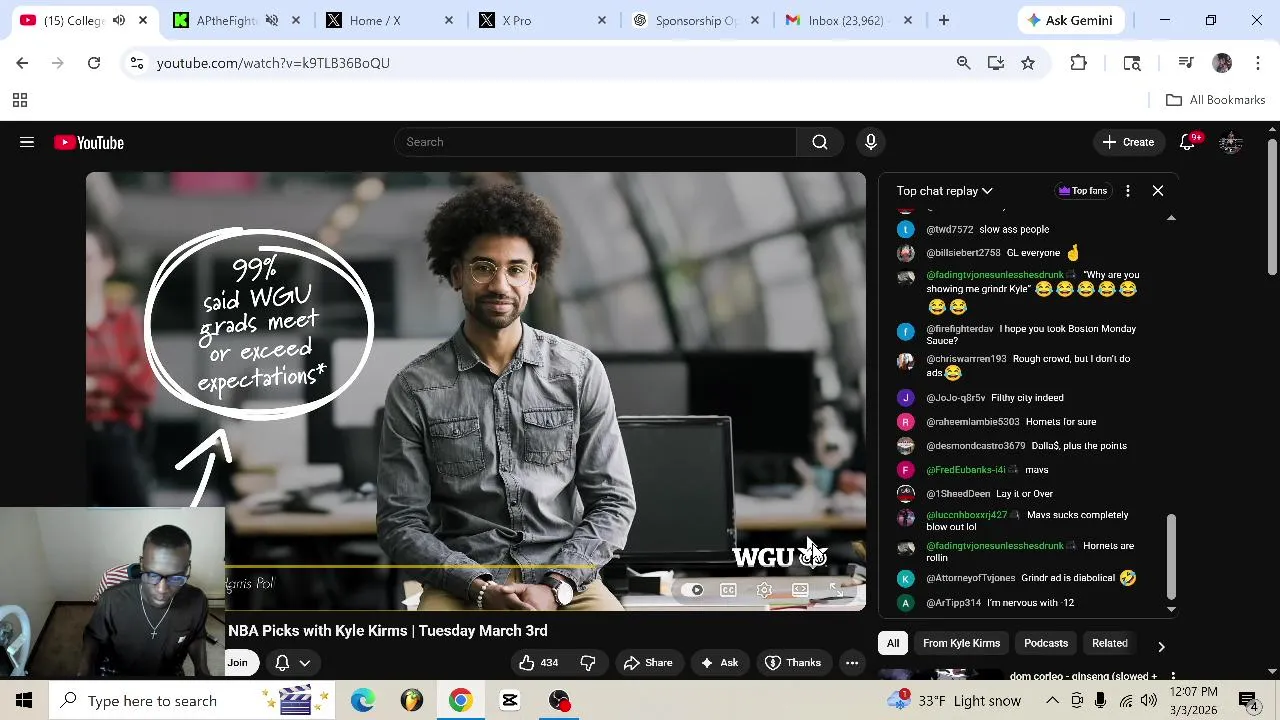
Task: Open Chrome from the taskbar
Action: (x=461, y=700)
